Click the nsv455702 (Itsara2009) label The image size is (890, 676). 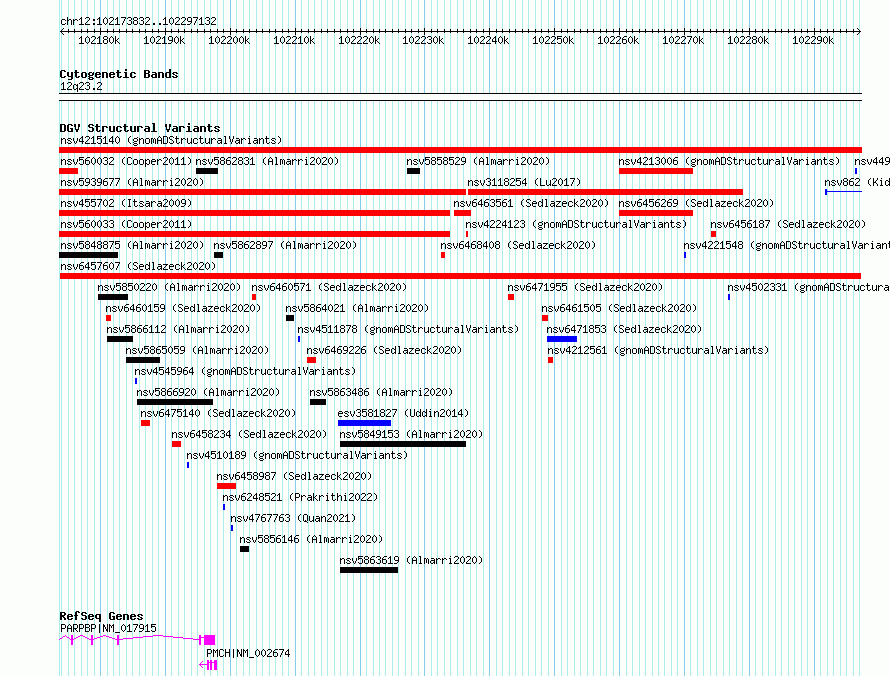[126, 203]
